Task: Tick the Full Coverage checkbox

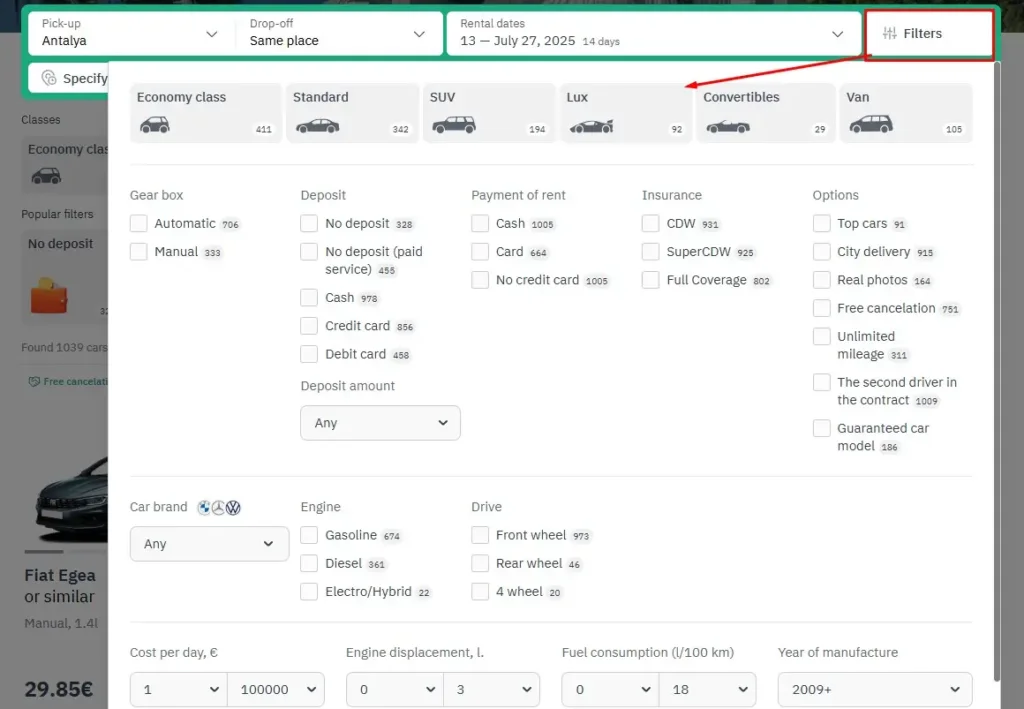Action: (650, 280)
